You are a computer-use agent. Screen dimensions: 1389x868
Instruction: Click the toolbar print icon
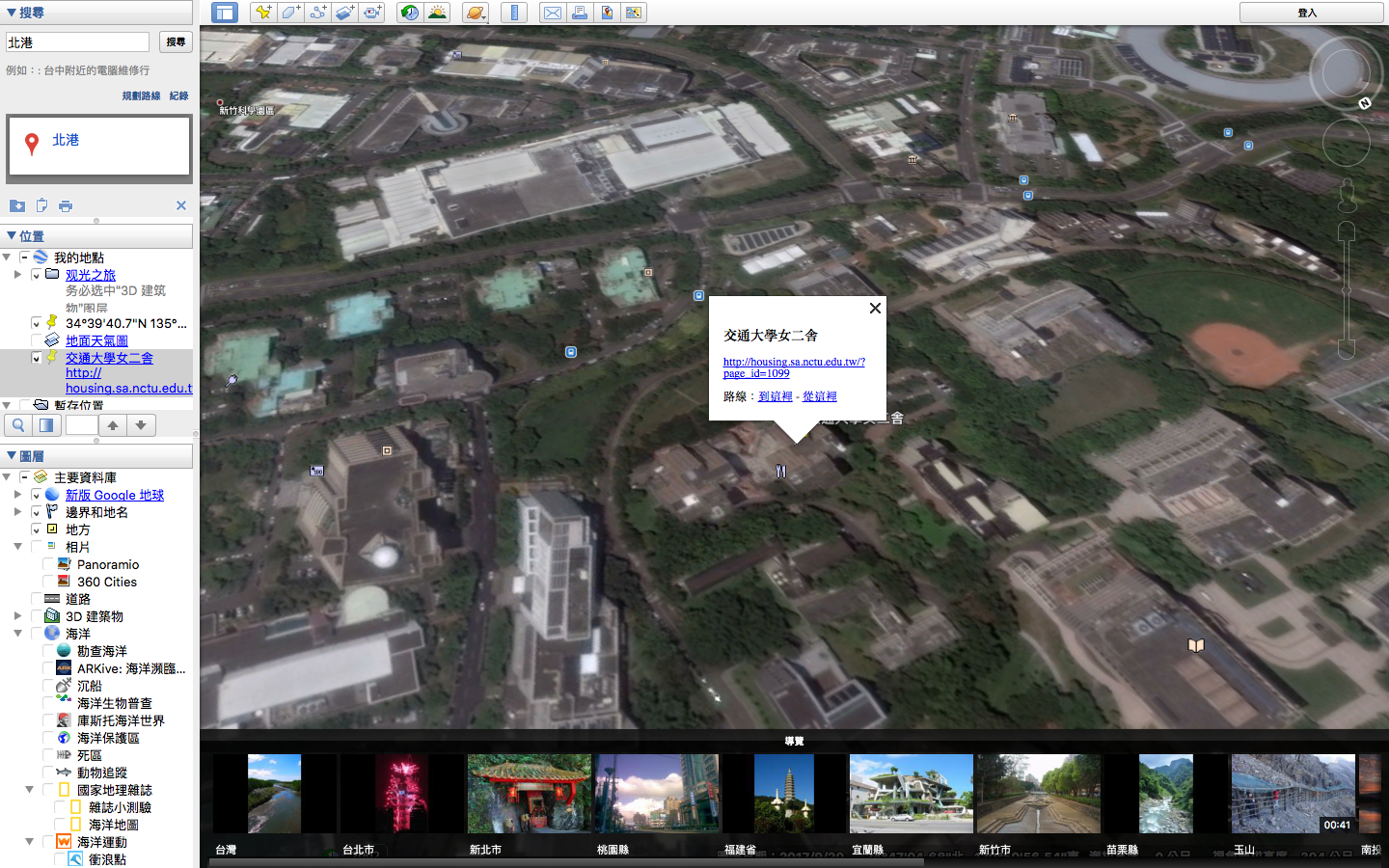coord(580,13)
